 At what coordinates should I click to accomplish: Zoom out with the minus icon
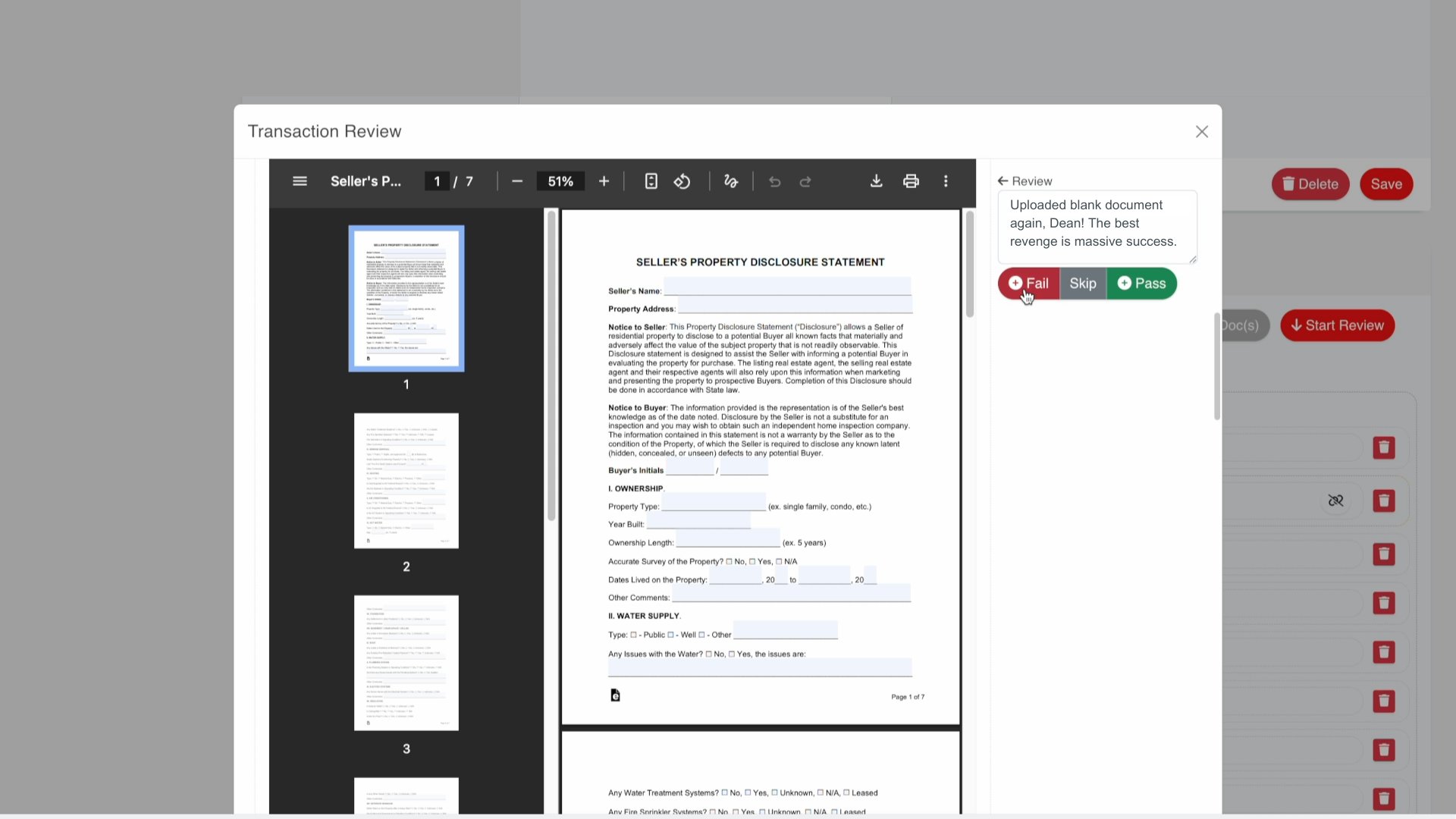517,181
